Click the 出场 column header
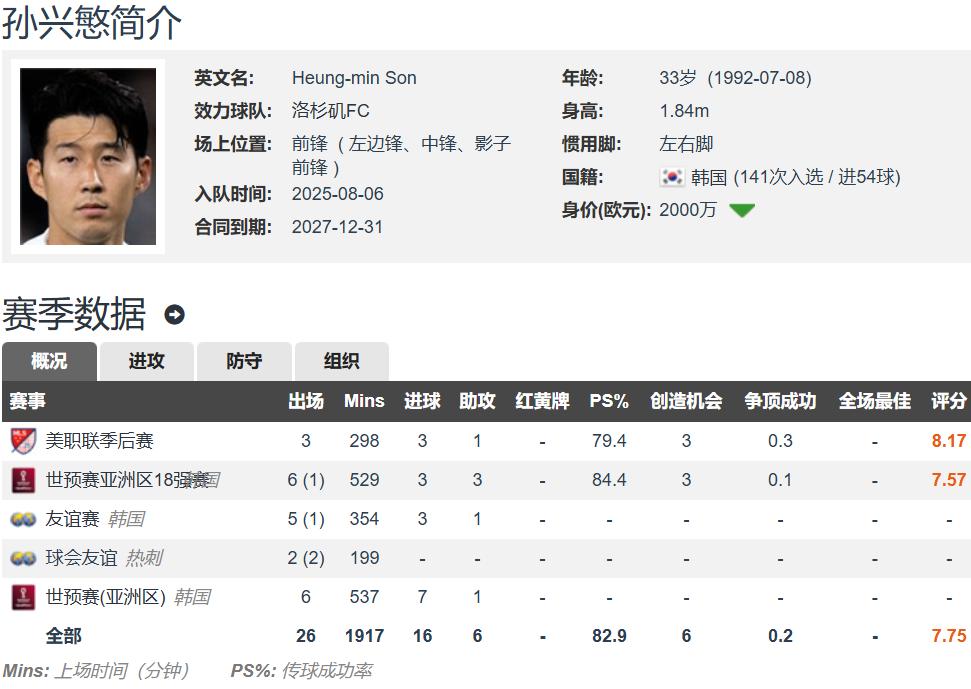Viewport: 971px width, 689px height. pyautogui.click(x=306, y=401)
